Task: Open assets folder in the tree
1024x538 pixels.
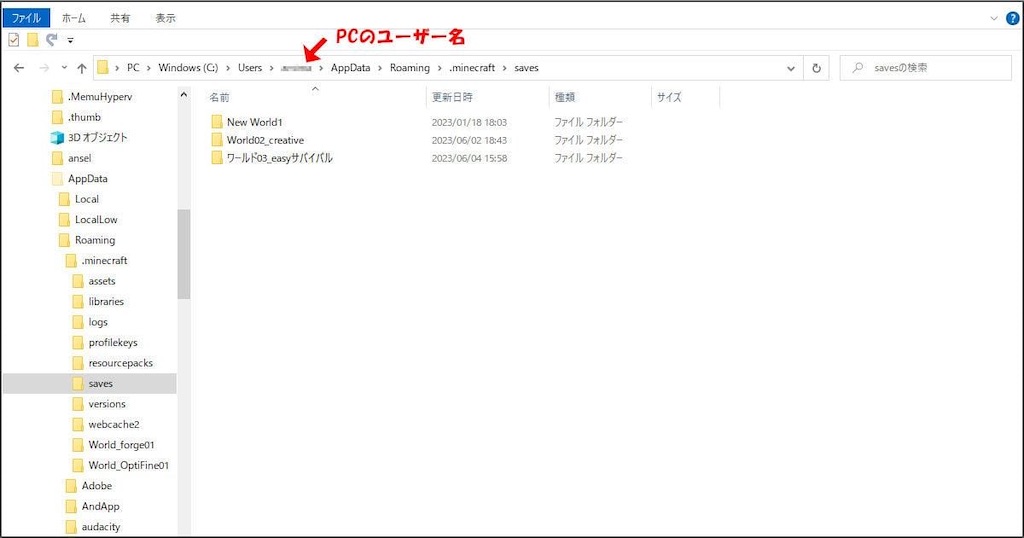Action: (x=102, y=281)
